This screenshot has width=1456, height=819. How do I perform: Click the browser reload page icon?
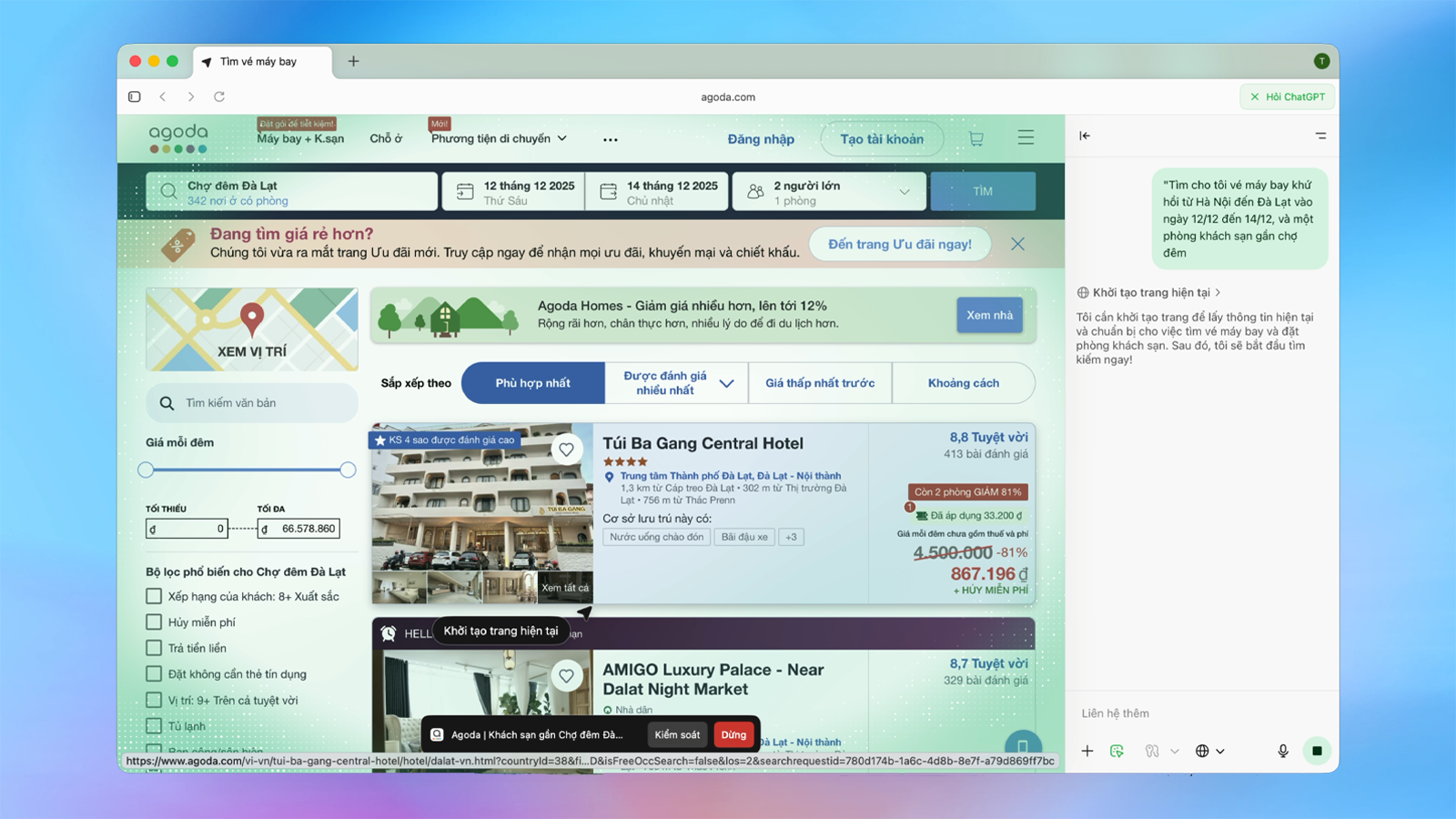tap(219, 96)
